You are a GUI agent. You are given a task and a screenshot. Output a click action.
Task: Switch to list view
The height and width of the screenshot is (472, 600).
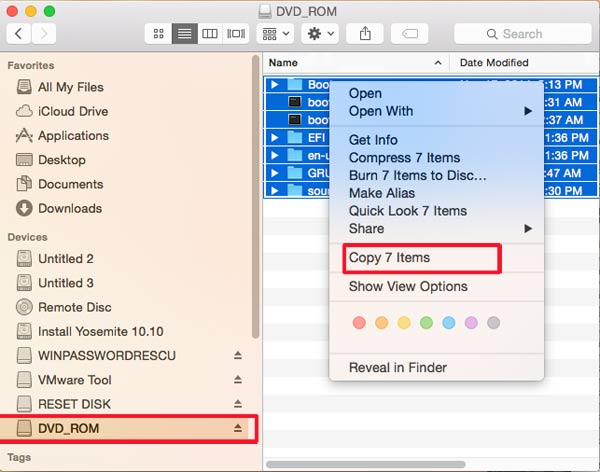pyautogui.click(x=184, y=34)
